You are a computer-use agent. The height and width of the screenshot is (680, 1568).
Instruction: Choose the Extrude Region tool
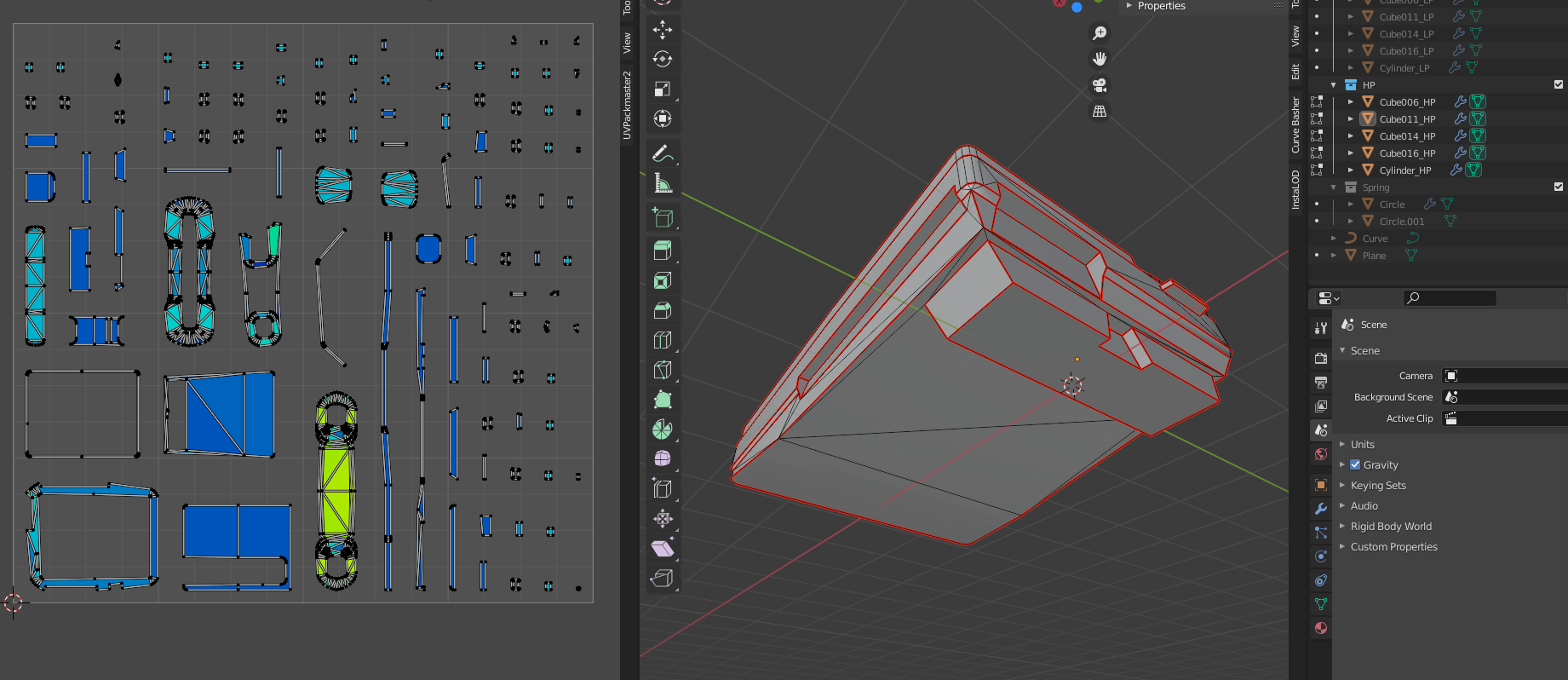click(x=662, y=251)
